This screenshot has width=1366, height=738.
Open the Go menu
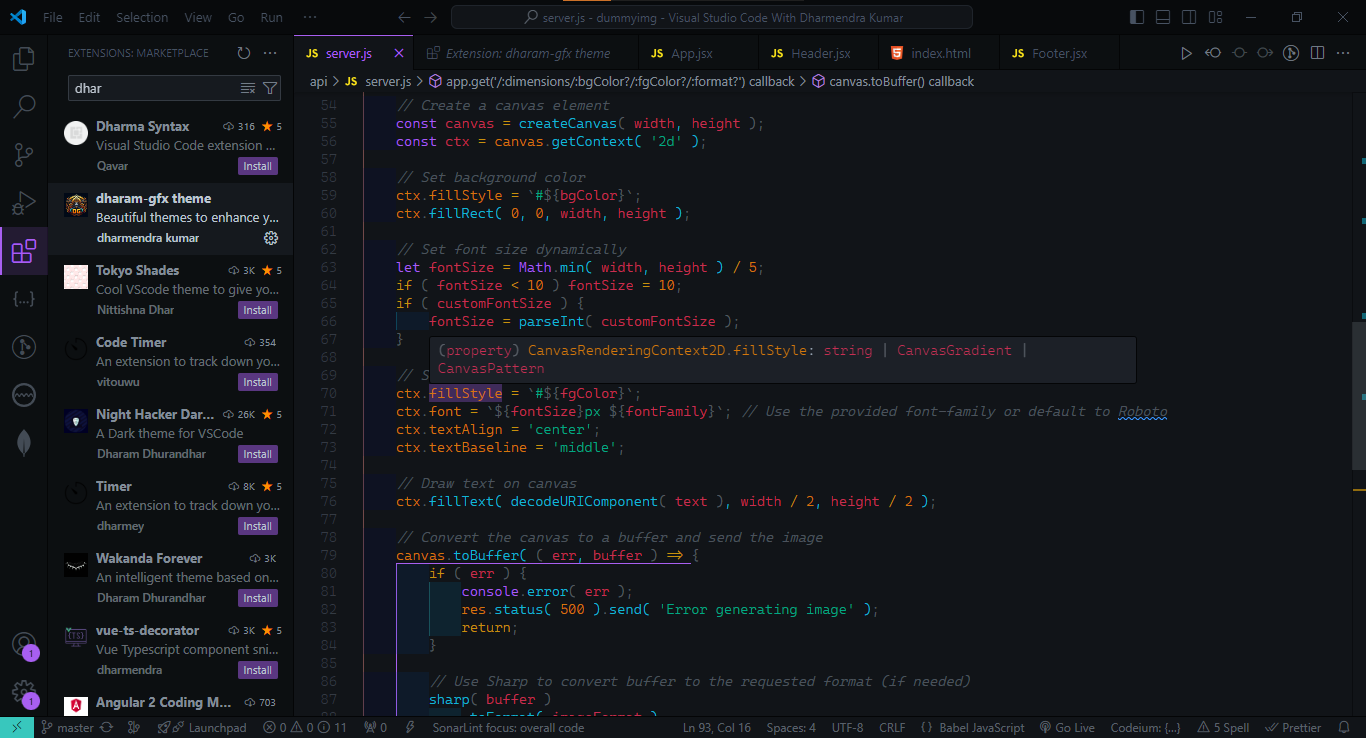point(236,17)
